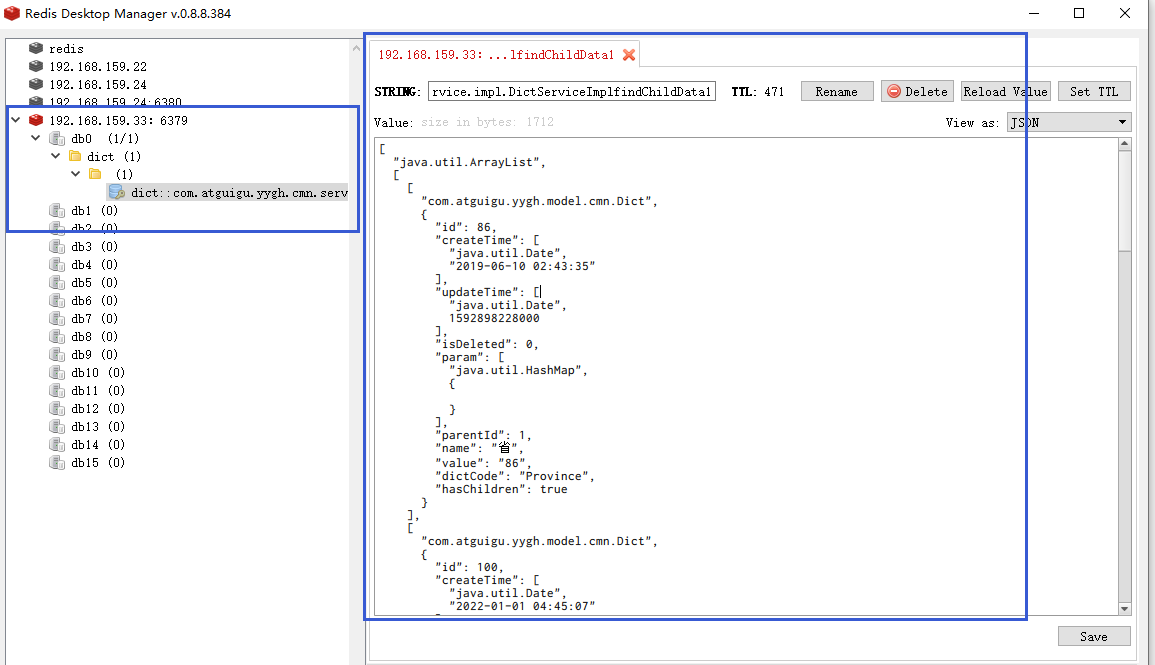Screen dimensions: 1155x665
Task: Click the db10 database icon
Action: pyautogui.click(x=57, y=373)
